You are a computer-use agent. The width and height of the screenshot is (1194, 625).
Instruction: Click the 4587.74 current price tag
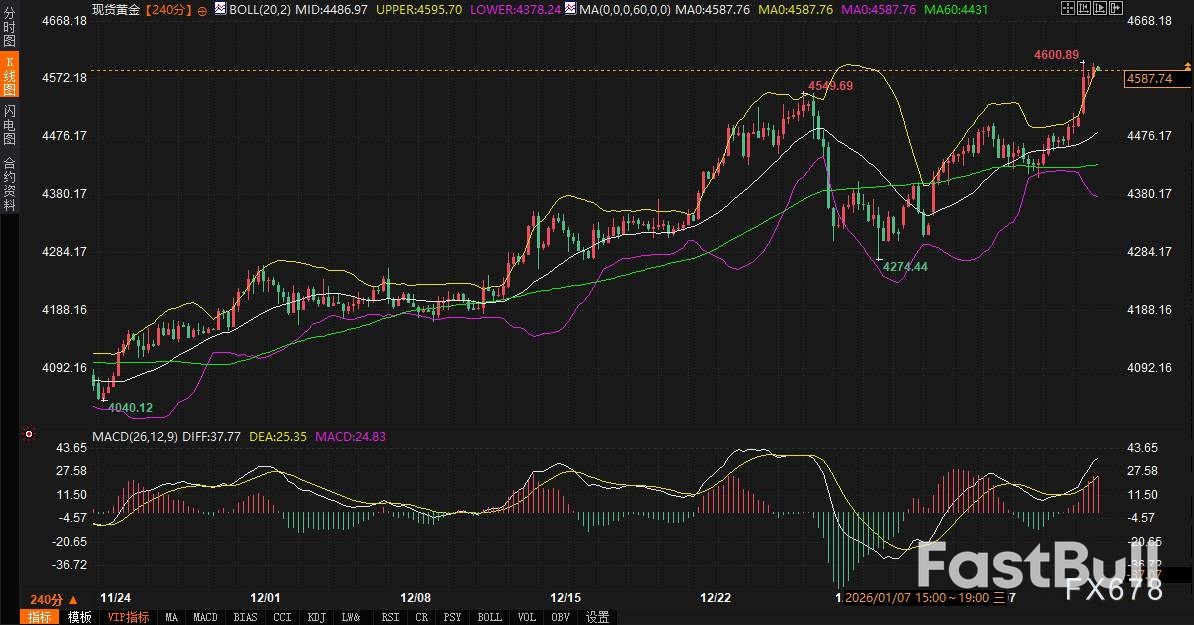[1149, 79]
